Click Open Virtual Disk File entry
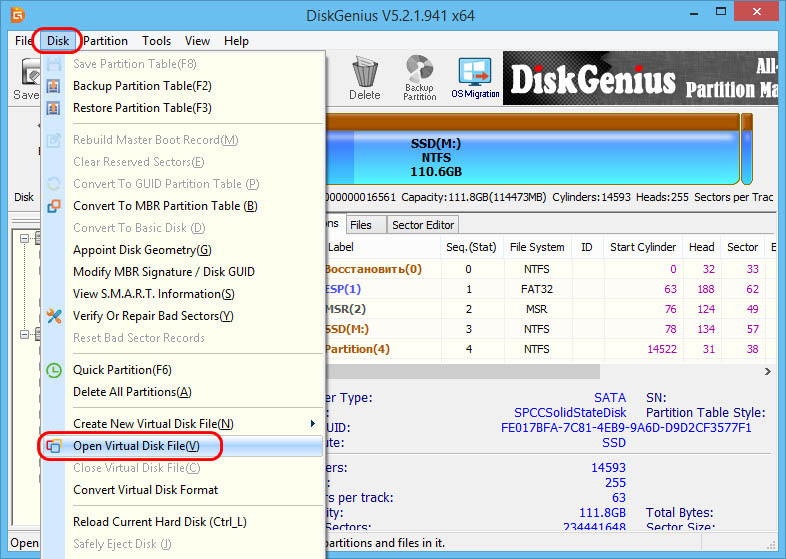The height and width of the screenshot is (559, 786). (183, 446)
